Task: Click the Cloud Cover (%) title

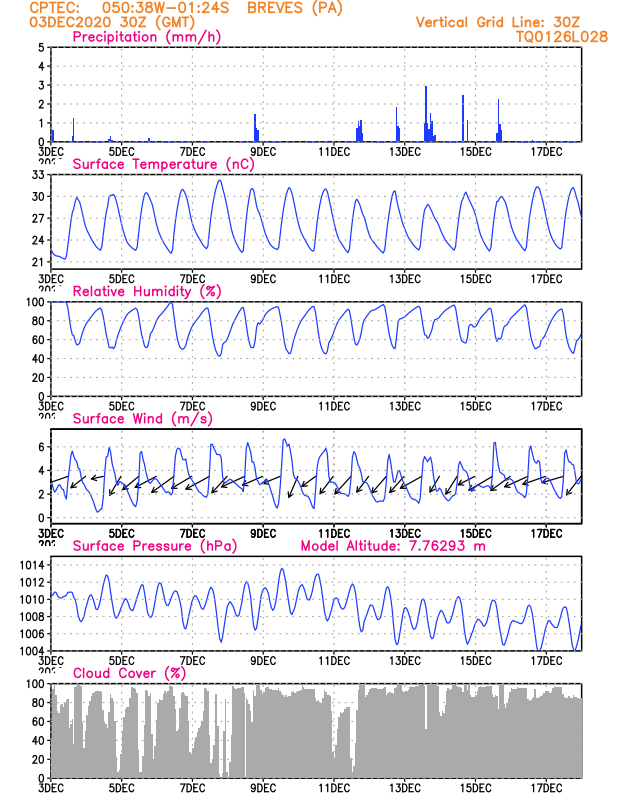Action: [x=129, y=673]
